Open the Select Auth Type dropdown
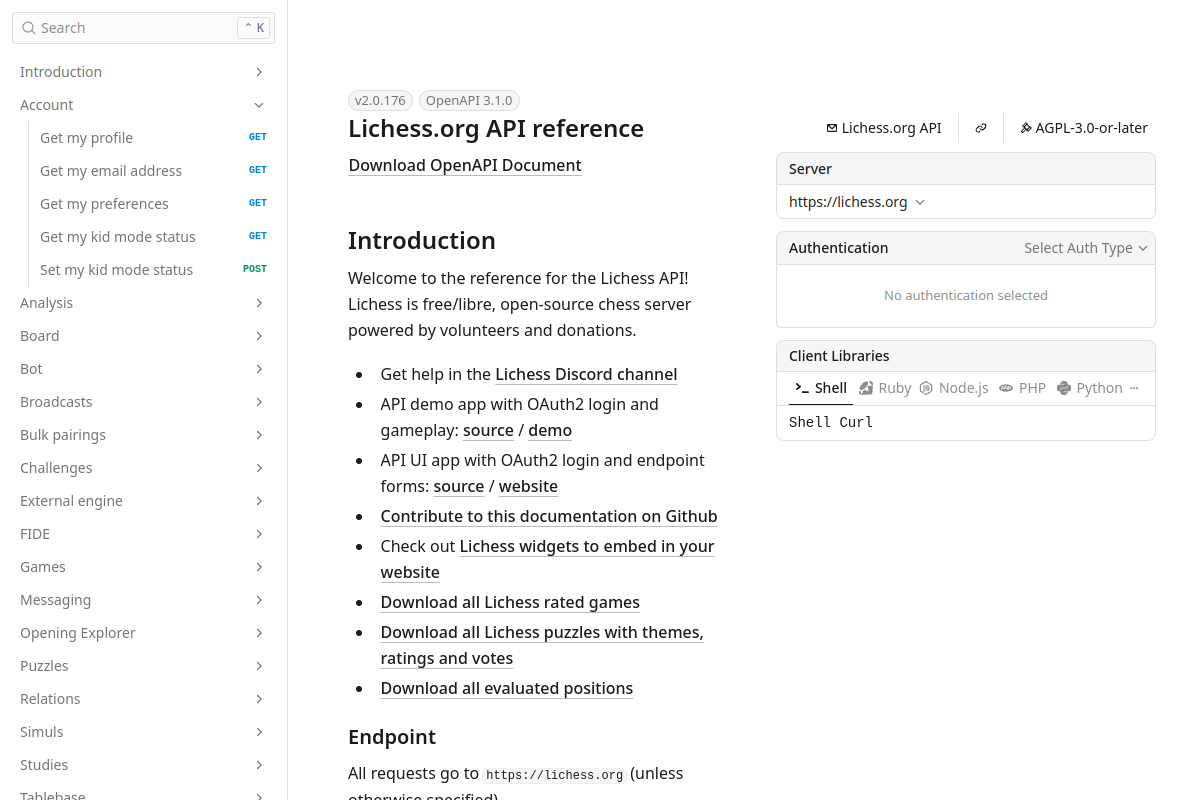Viewport: 1200px width, 800px height. [x=1085, y=248]
